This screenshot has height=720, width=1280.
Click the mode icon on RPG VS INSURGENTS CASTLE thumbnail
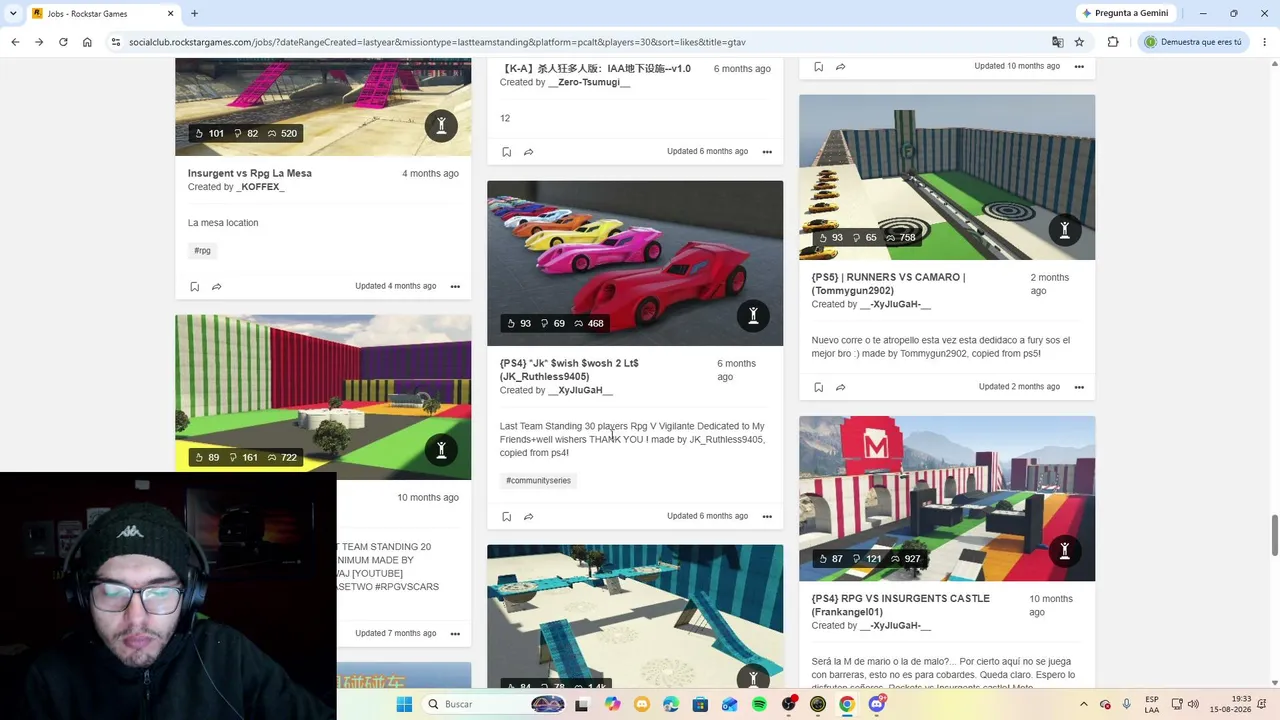tap(1065, 551)
